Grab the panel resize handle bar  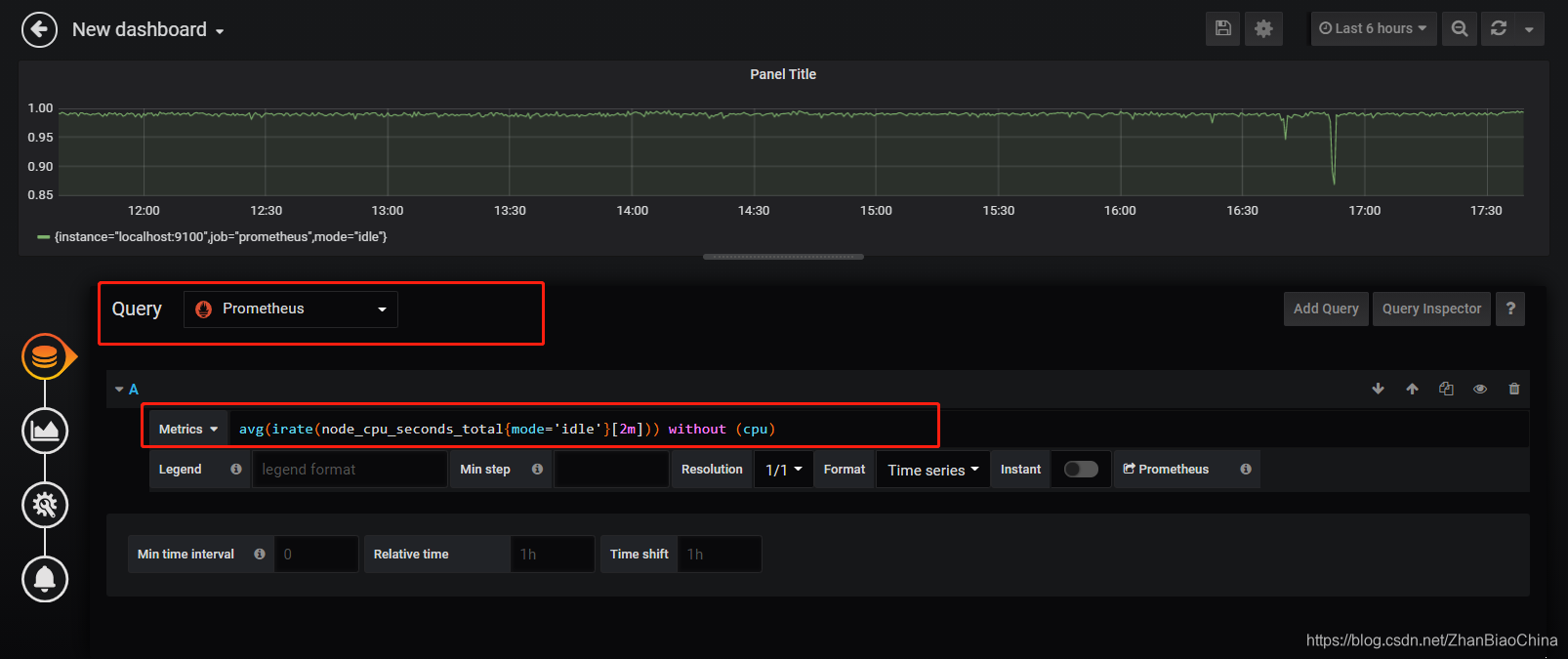click(783, 257)
